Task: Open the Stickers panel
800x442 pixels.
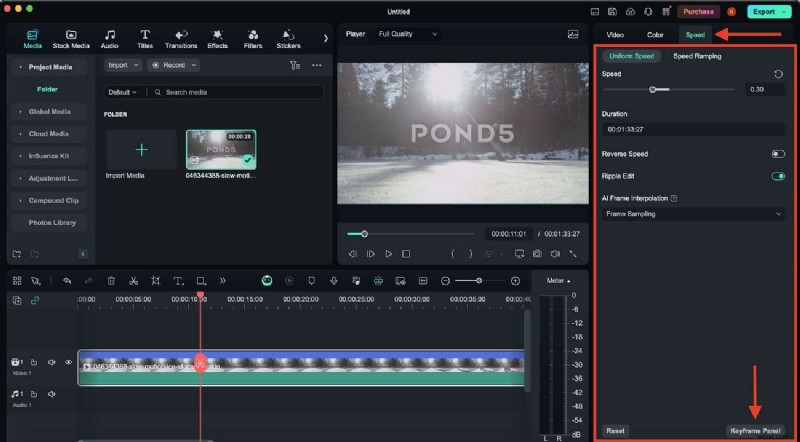Action: (x=288, y=38)
